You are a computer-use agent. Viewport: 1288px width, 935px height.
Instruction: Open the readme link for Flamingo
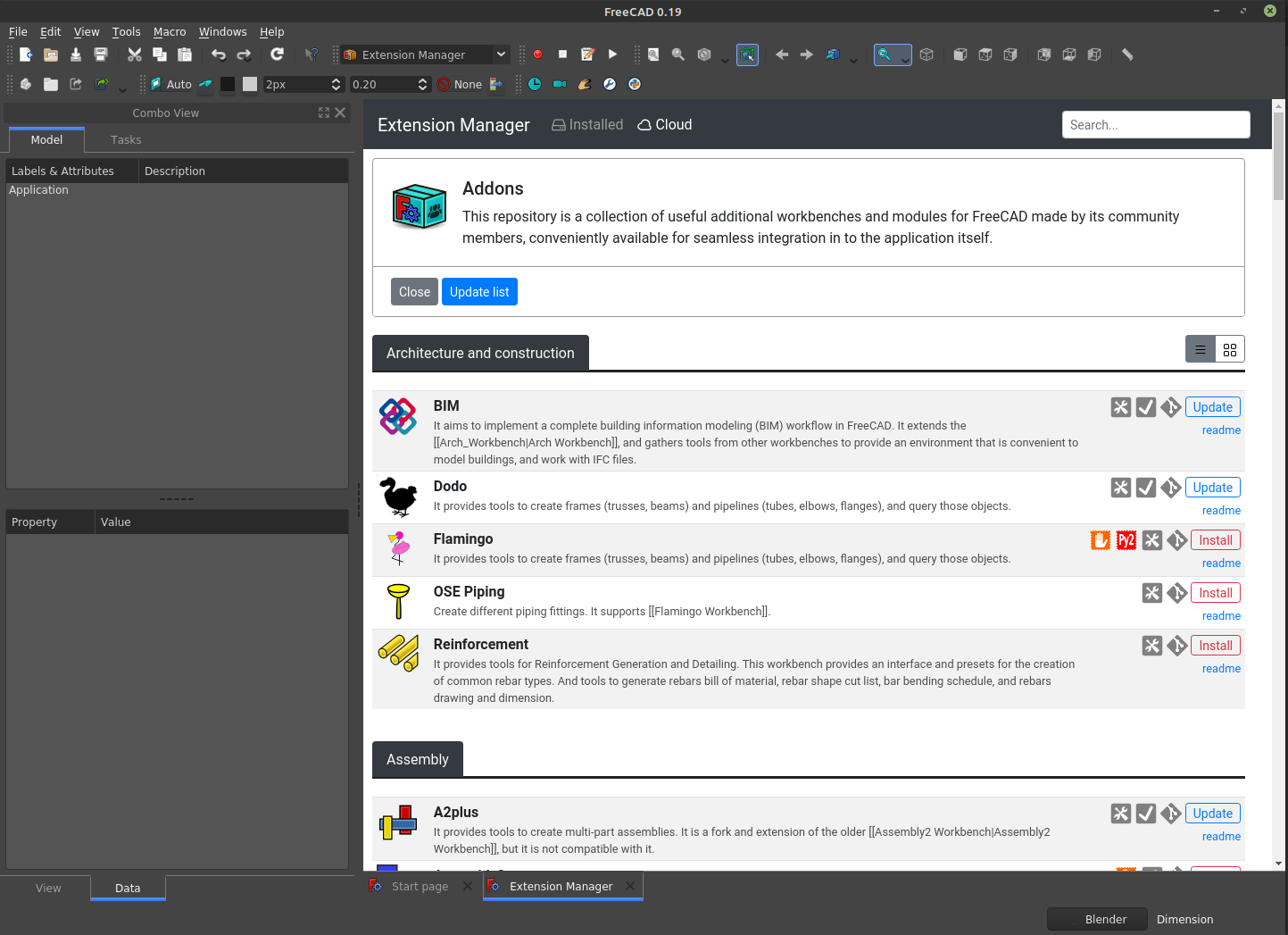click(1220, 563)
